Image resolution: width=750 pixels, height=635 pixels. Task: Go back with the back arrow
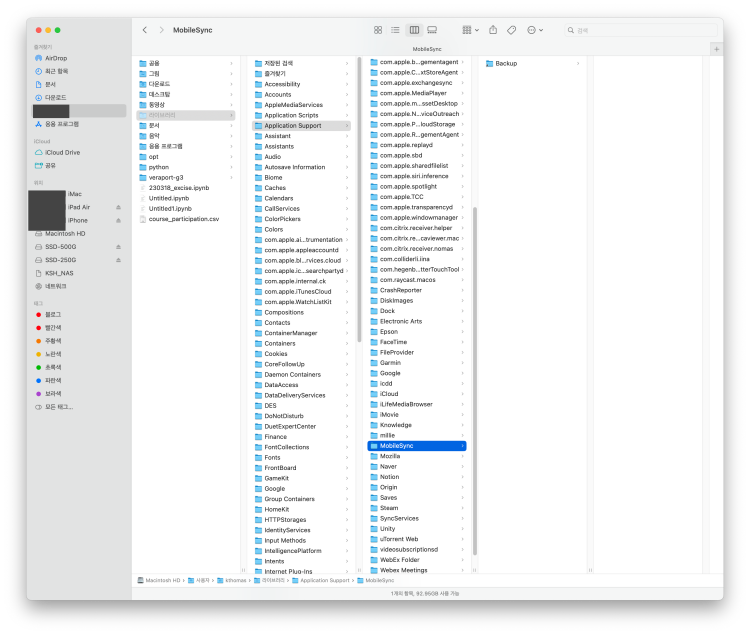point(144,30)
